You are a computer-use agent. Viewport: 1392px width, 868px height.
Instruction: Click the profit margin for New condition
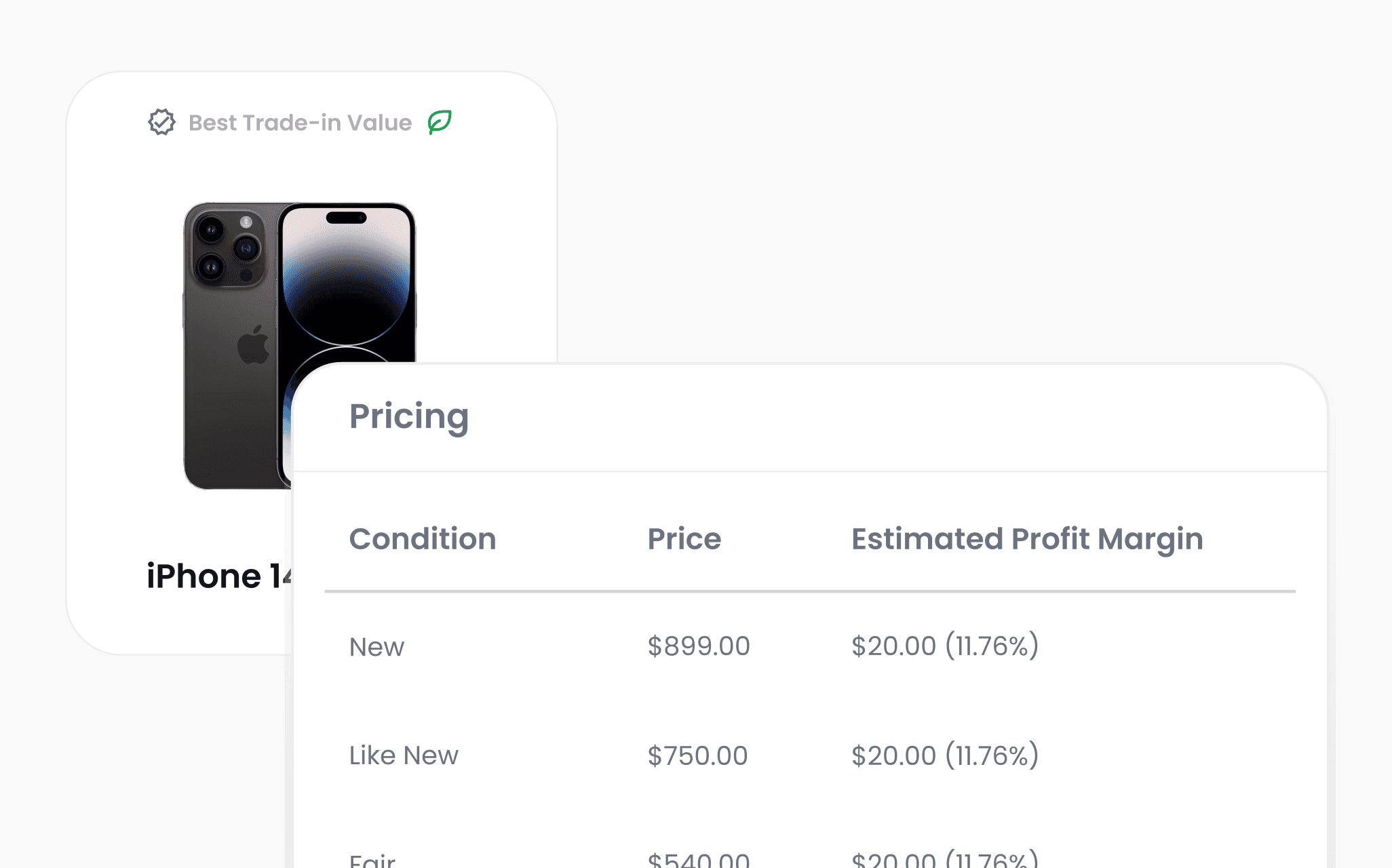click(x=945, y=646)
